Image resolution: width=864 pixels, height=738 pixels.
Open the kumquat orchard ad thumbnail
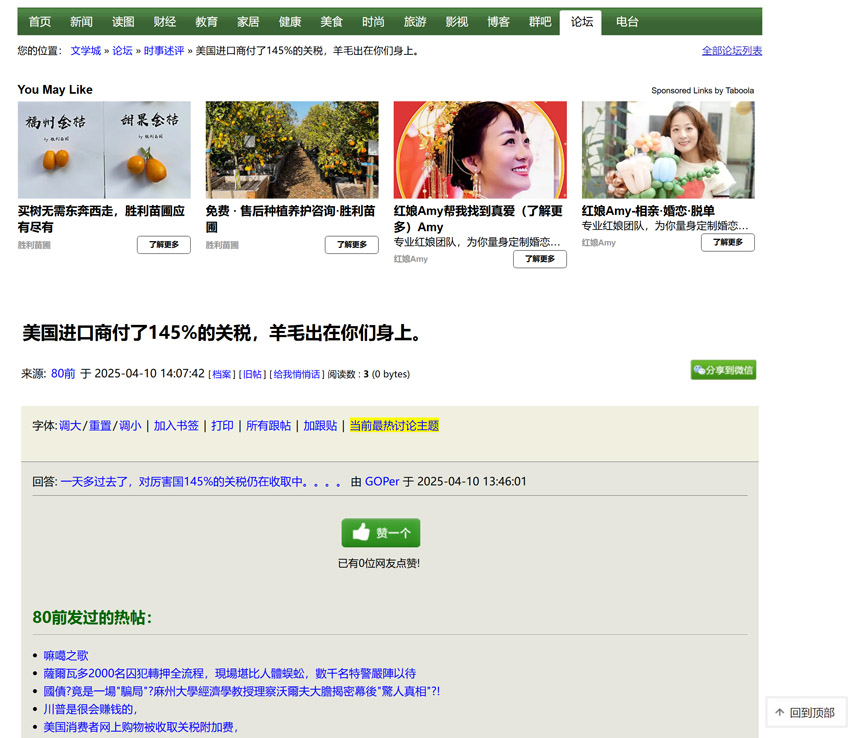pyautogui.click(x=292, y=150)
